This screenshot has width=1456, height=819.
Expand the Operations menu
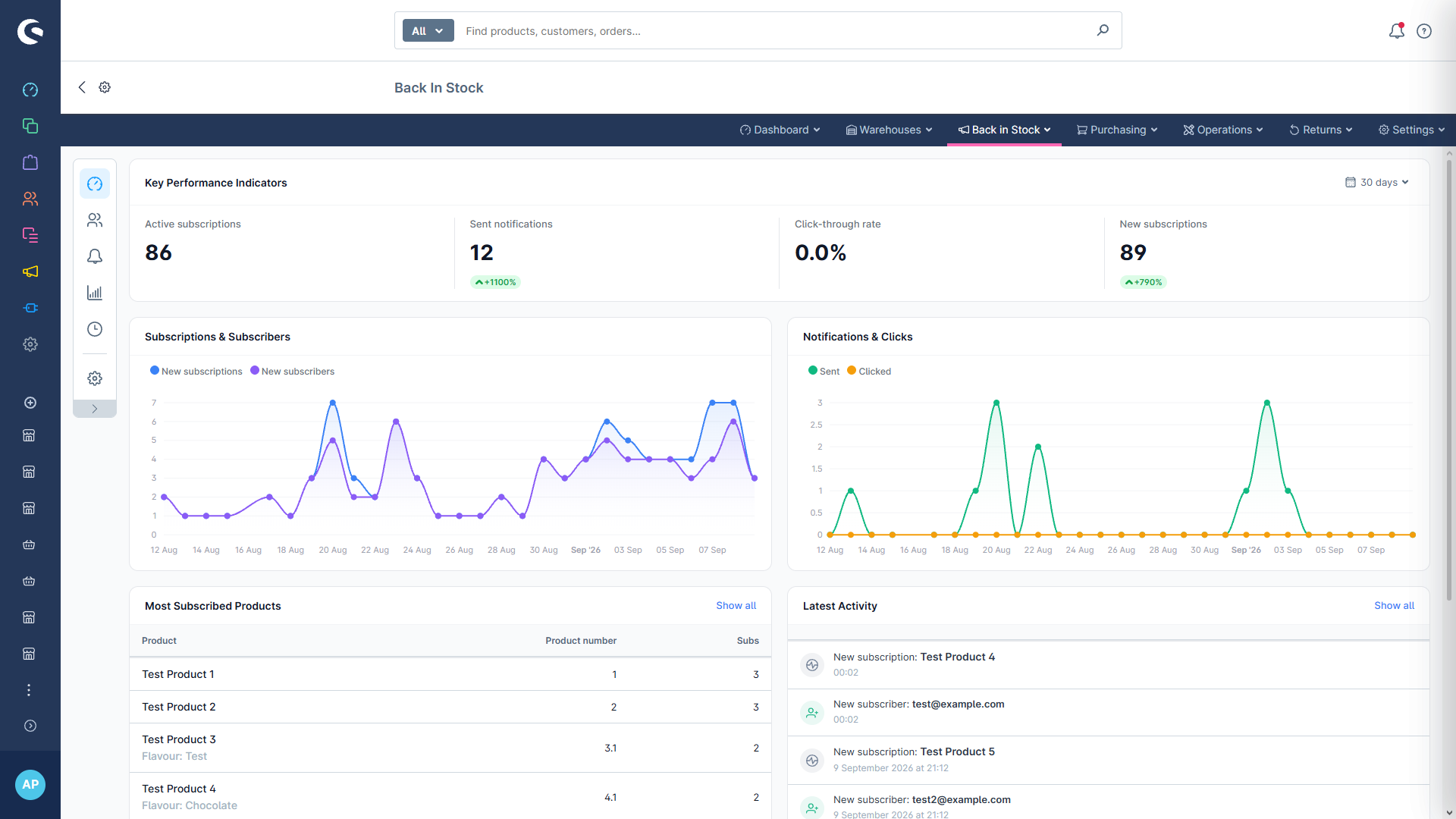pyautogui.click(x=1223, y=130)
